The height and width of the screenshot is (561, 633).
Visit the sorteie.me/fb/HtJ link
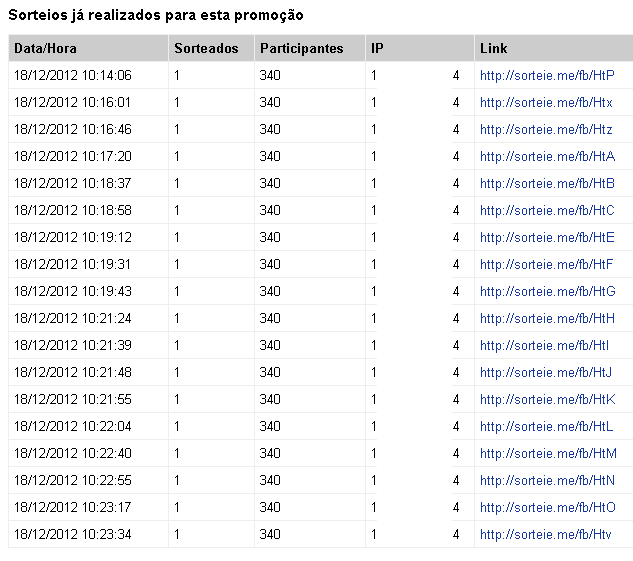[545, 372]
